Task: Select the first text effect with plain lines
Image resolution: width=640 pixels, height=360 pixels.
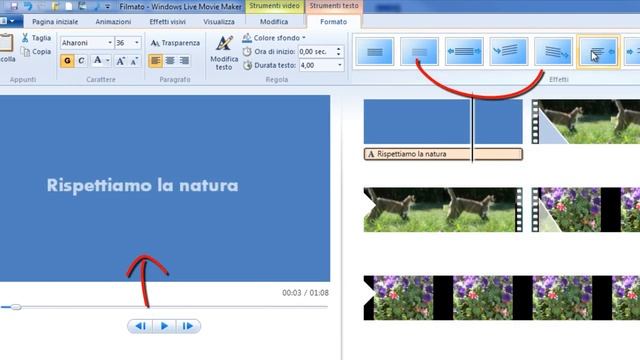Action: coord(375,51)
